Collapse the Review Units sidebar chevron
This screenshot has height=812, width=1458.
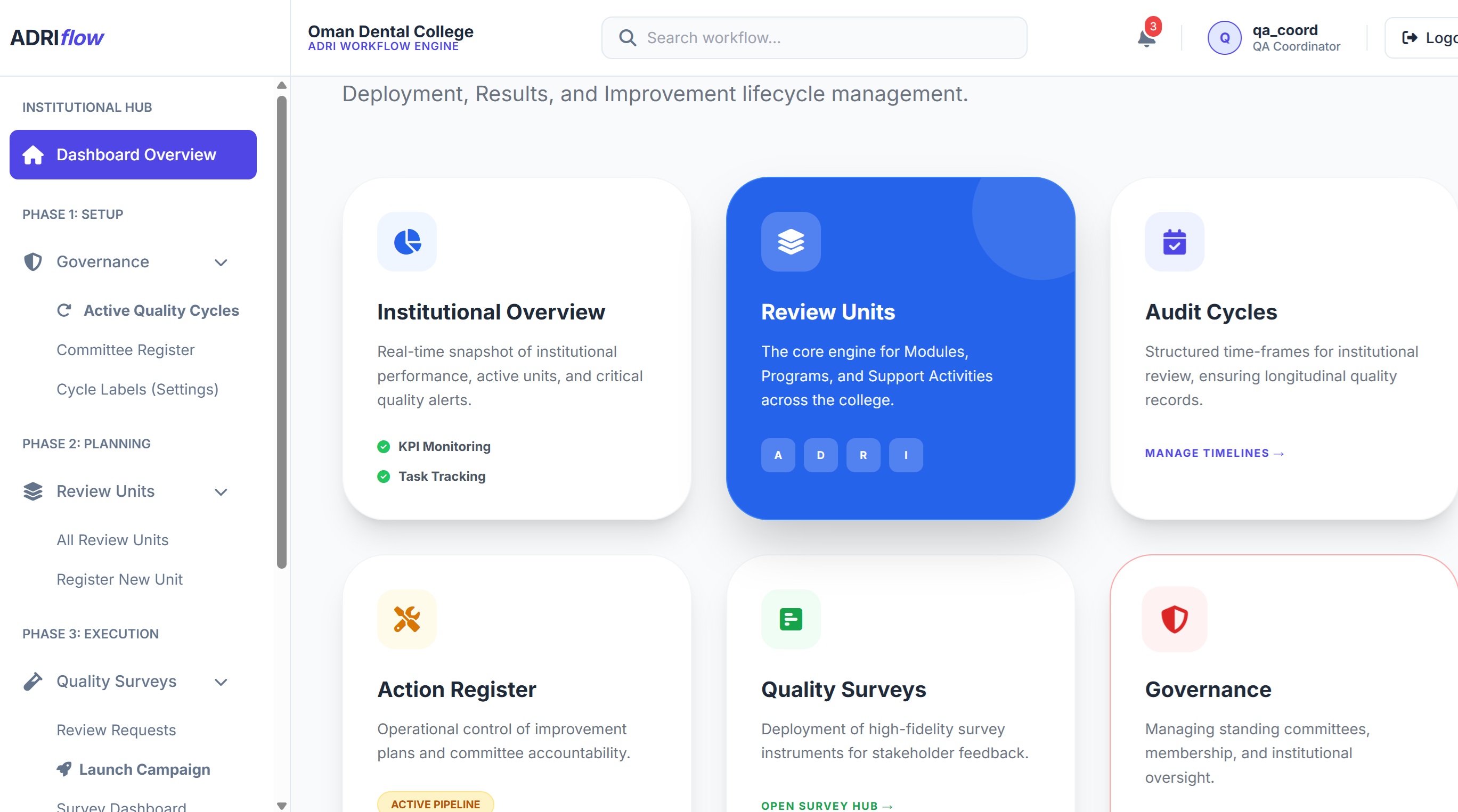coord(221,492)
